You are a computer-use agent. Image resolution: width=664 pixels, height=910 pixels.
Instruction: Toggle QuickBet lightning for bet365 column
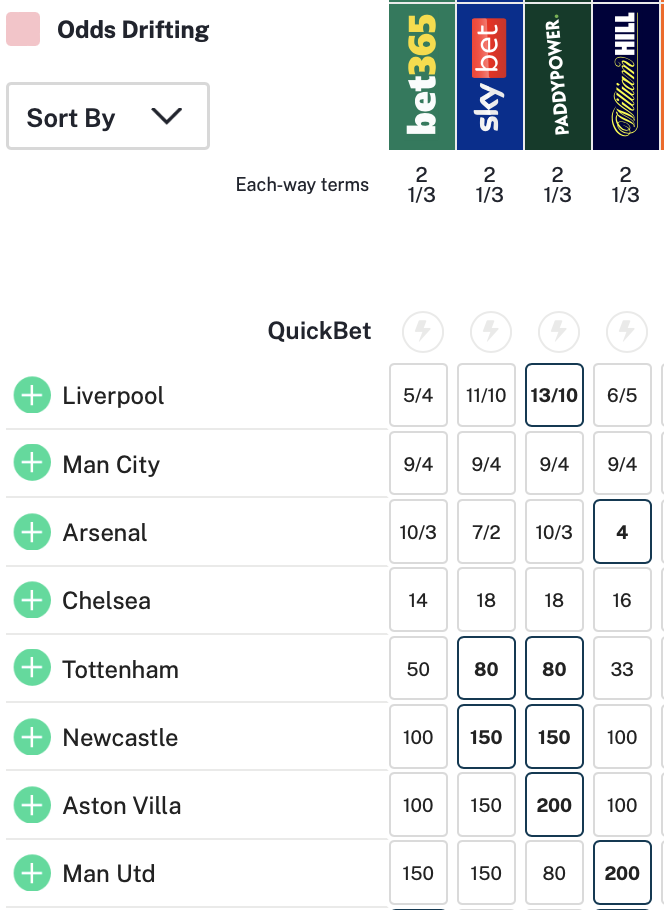point(422,331)
